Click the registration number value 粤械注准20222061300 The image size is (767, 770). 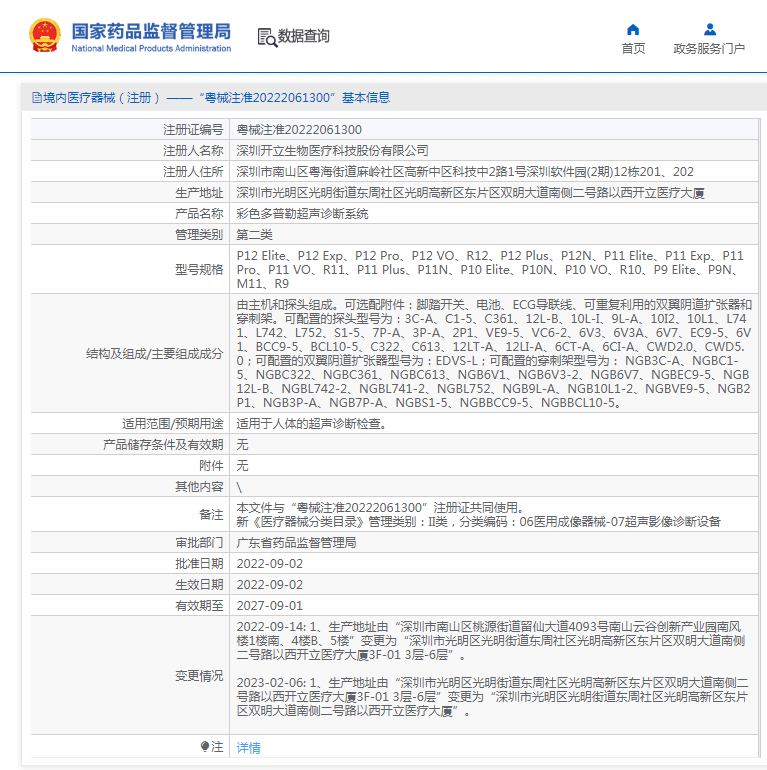299,130
